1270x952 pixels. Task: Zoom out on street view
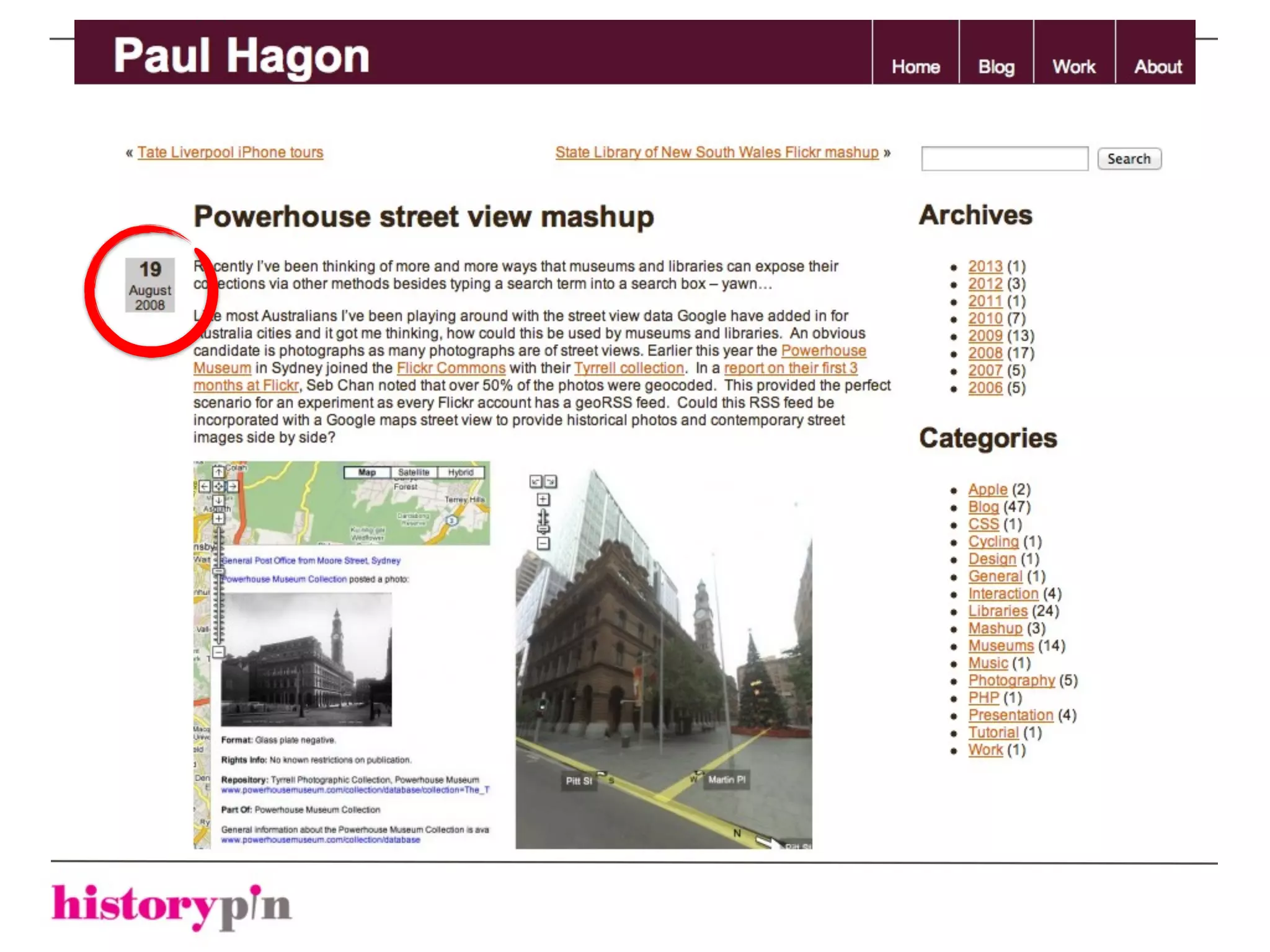[543, 544]
